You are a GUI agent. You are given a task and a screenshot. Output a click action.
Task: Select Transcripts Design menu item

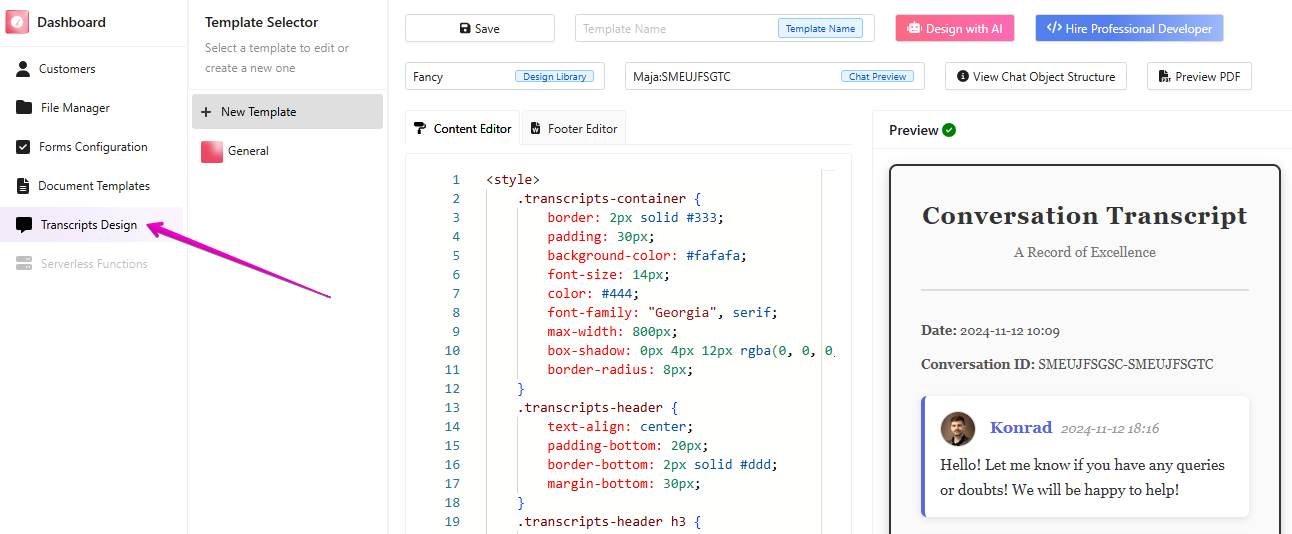[x=89, y=225]
